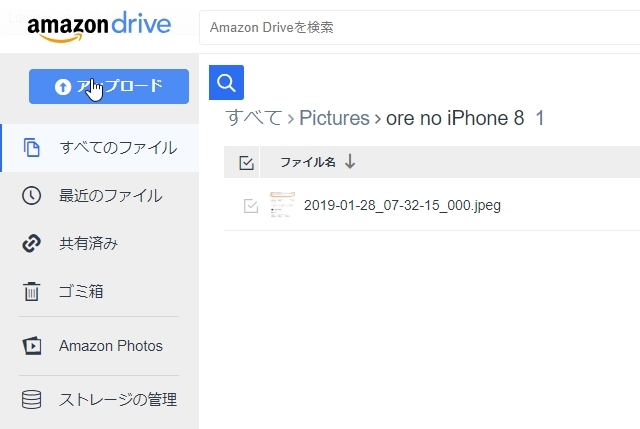The height and width of the screenshot is (429, 640).
Task: Click the trash can icon
Action: [31, 291]
